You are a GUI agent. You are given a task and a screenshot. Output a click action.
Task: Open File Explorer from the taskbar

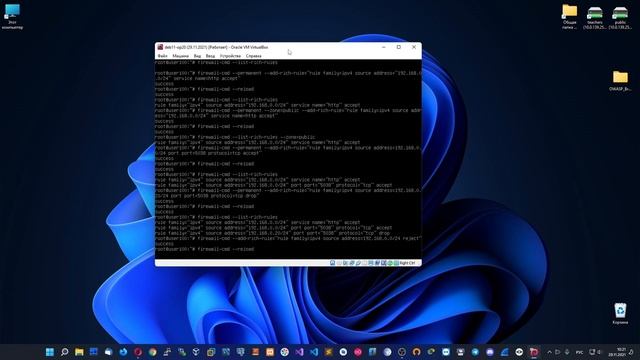79,352
